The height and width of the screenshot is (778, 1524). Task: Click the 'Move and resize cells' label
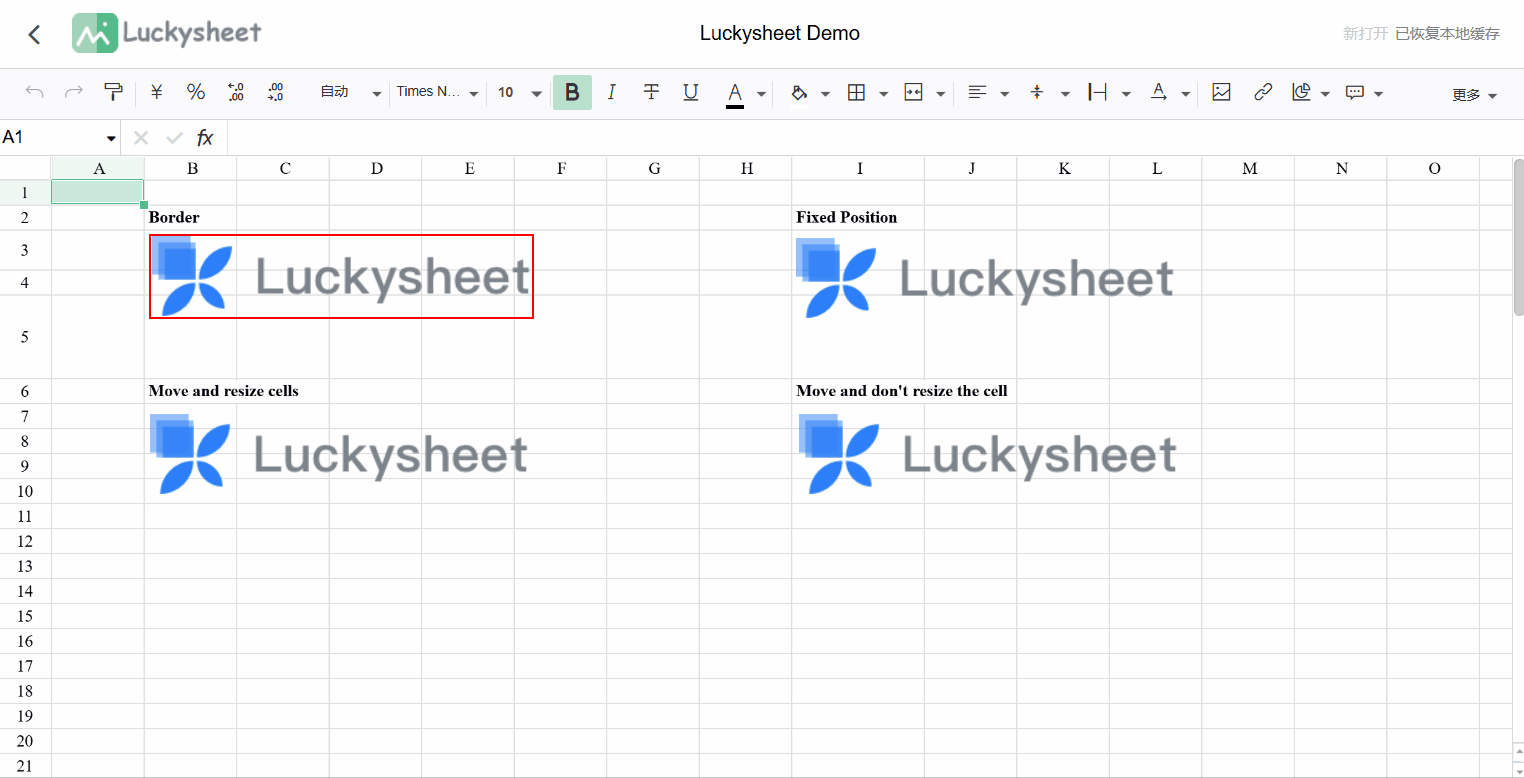click(x=224, y=391)
